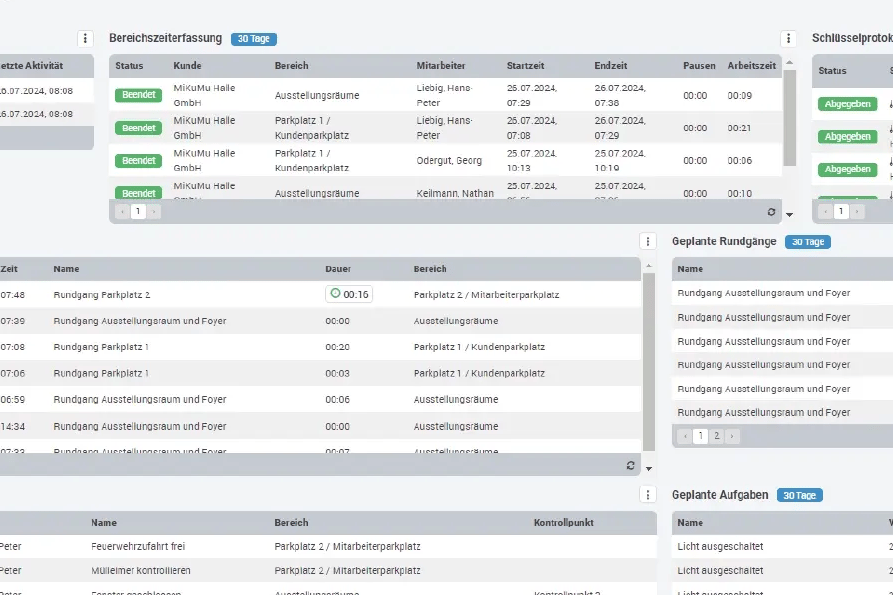Viewport: 893px width, 595px height.
Task: Click Parkplatz 2 / Mitarbeiterparkplatz in Rundgang row
Action: tap(486, 295)
